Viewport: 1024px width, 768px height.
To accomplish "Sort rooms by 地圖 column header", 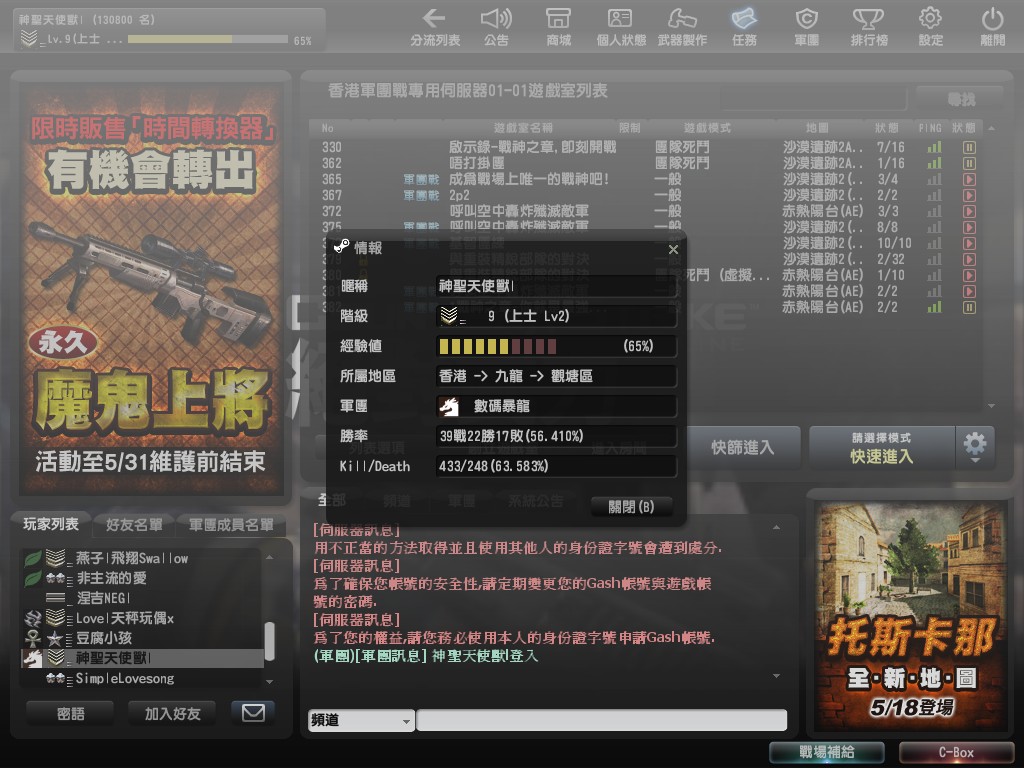I will 817,128.
